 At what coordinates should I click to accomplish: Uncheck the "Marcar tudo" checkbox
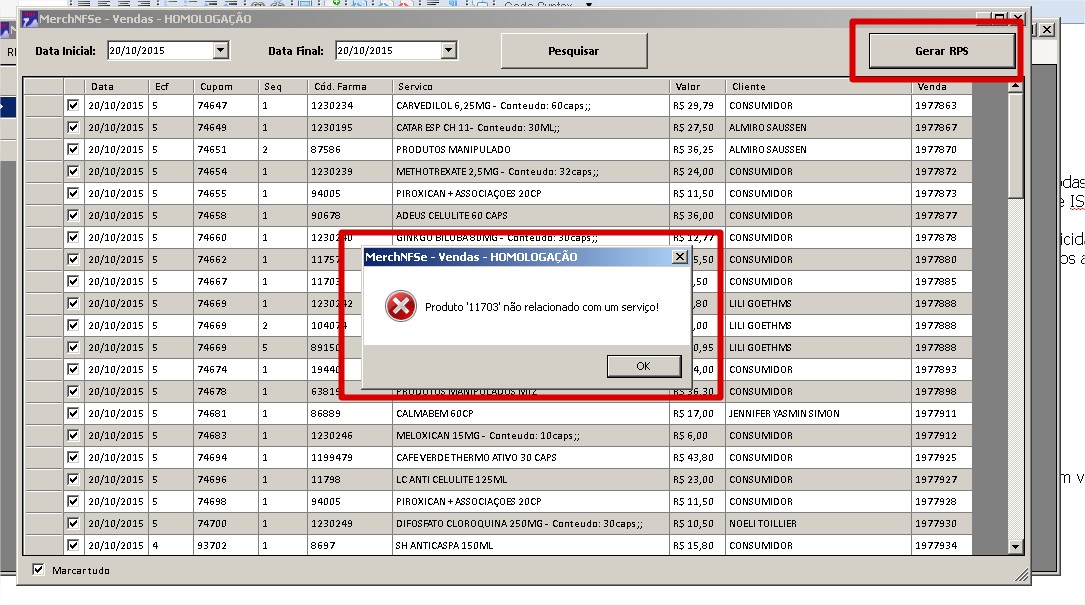pyautogui.click(x=39, y=570)
